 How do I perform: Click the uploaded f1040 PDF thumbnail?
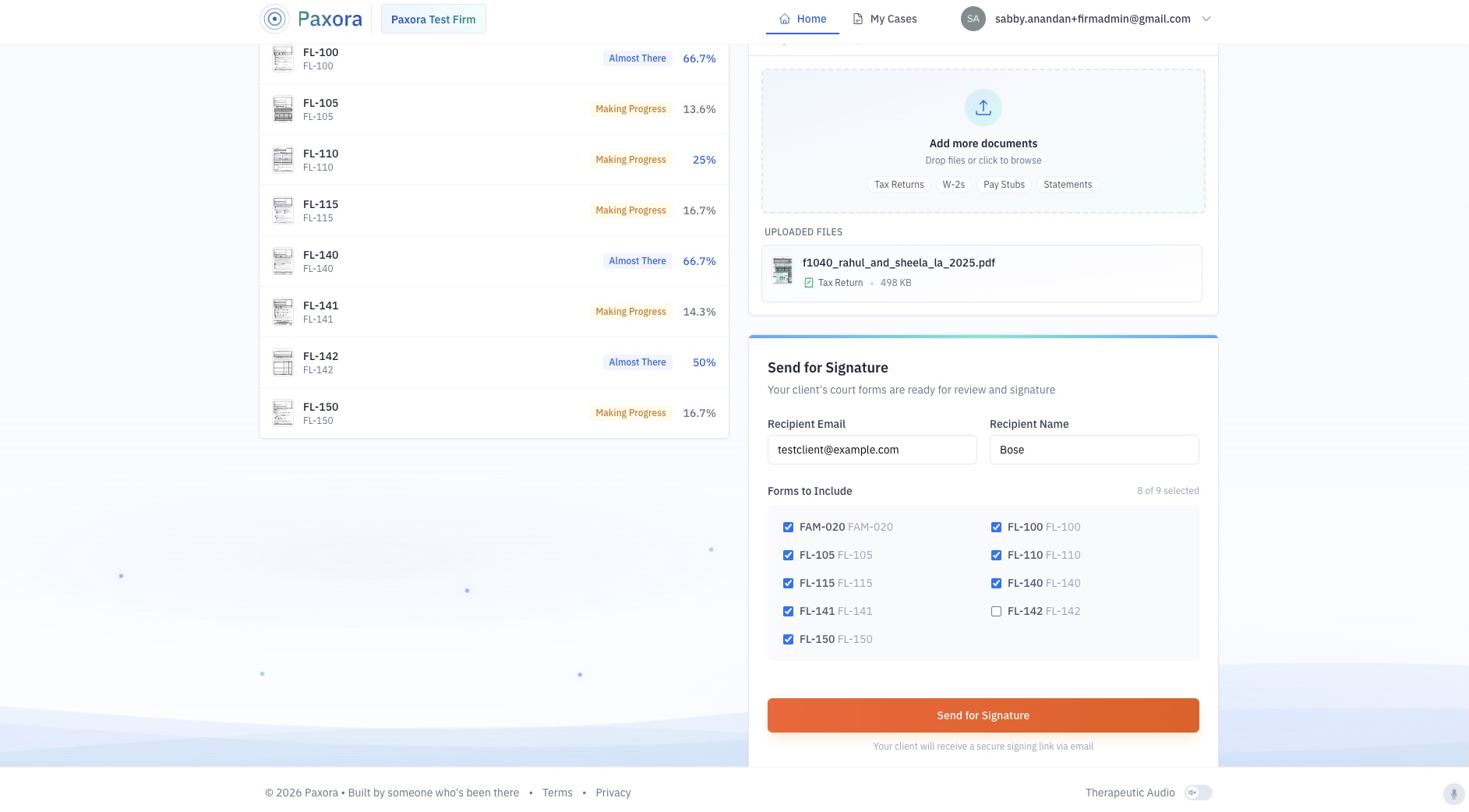(782, 270)
